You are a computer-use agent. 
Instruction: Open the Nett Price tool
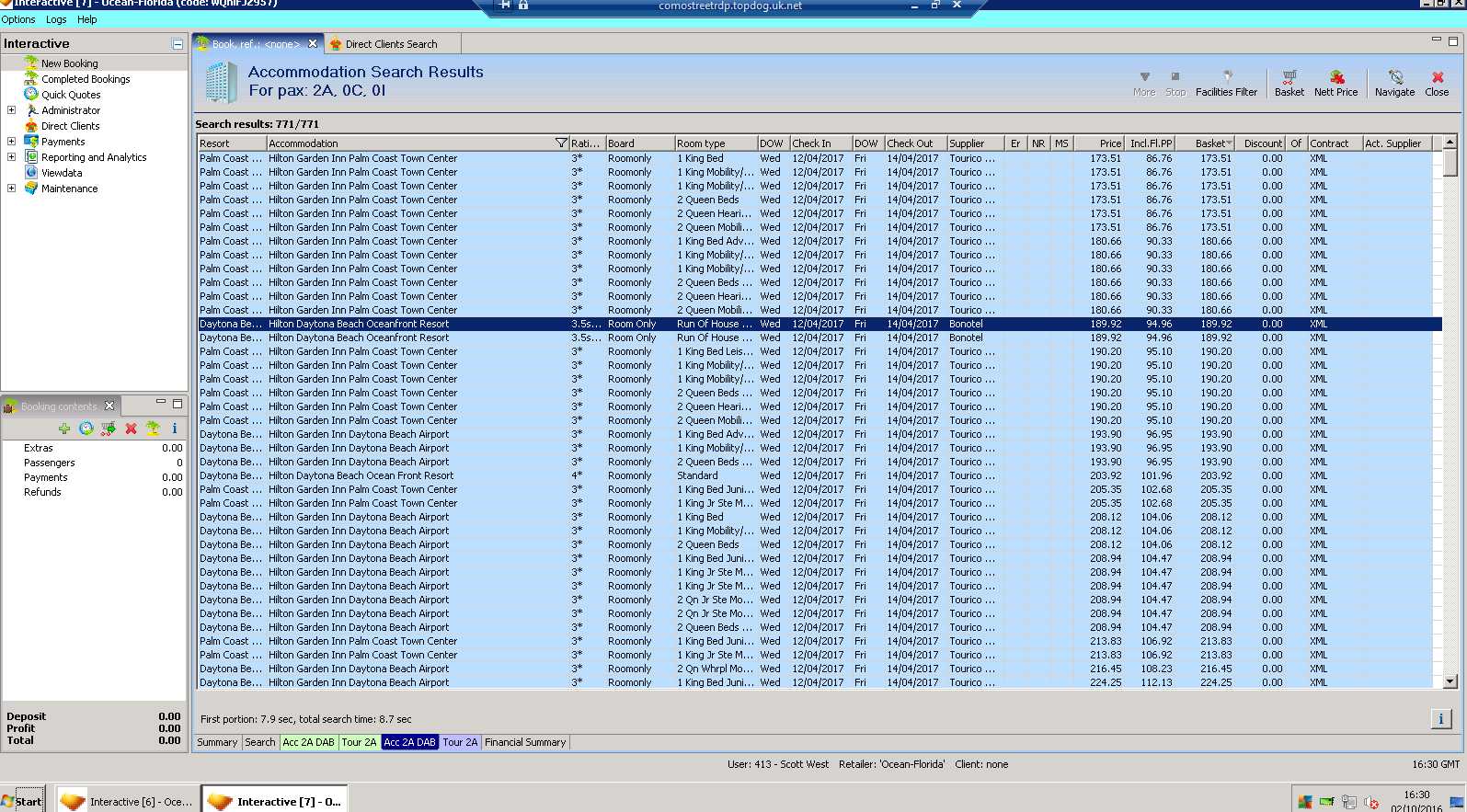1335,83
